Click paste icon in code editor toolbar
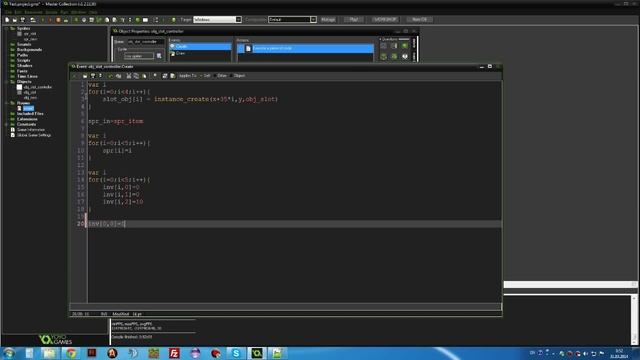This screenshot has width=640, height=360. [x=144, y=76]
